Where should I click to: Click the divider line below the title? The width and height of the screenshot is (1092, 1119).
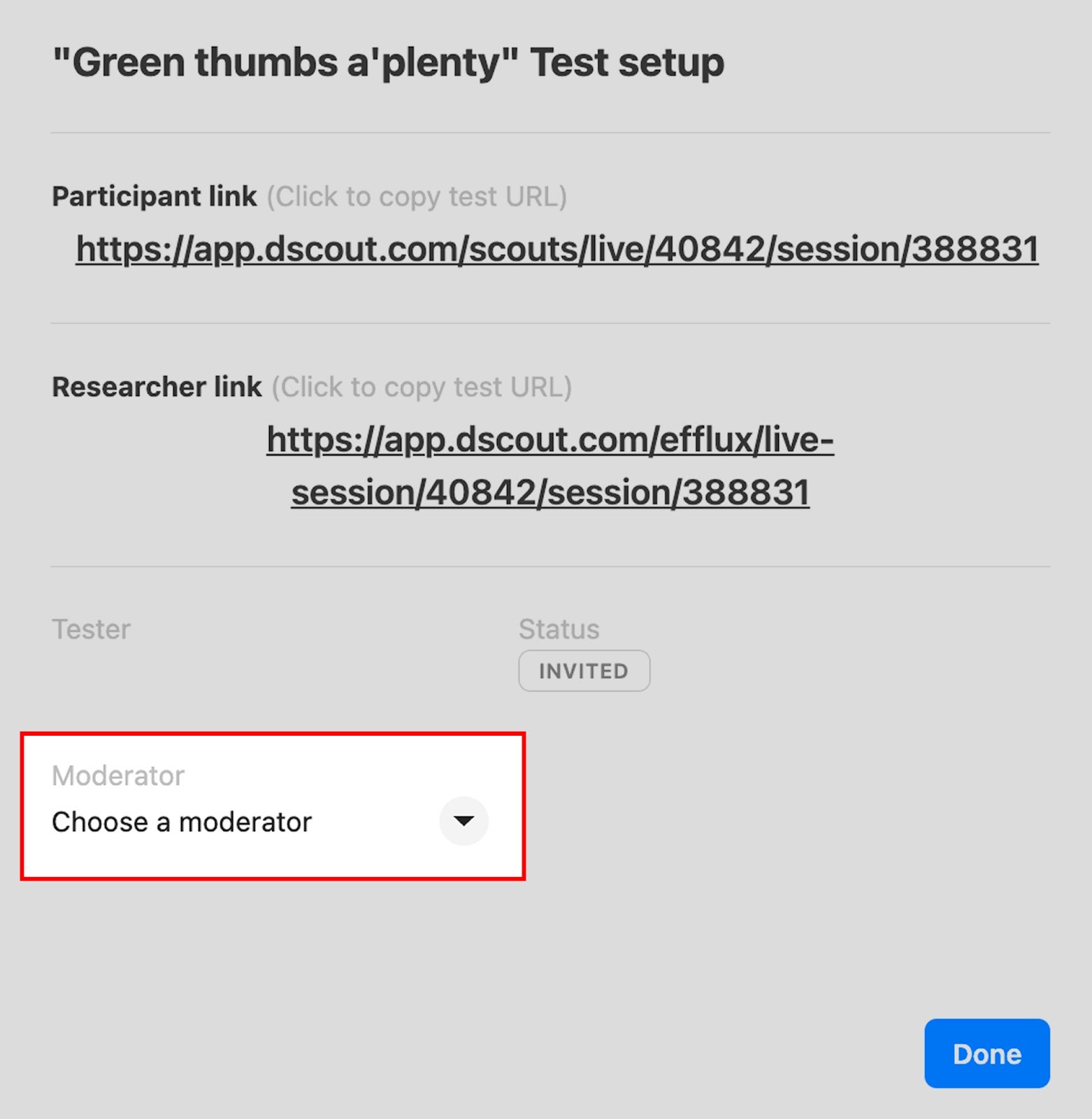pyautogui.click(x=549, y=133)
